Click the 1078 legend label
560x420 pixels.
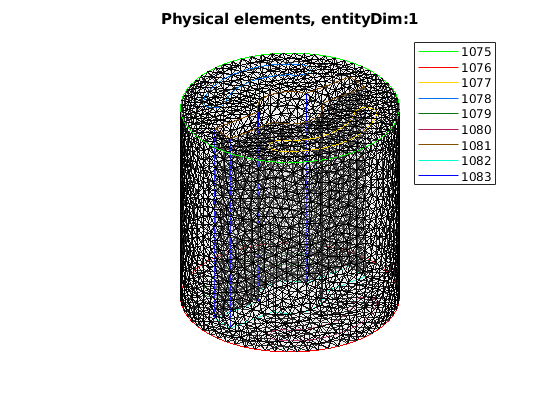coord(476,99)
